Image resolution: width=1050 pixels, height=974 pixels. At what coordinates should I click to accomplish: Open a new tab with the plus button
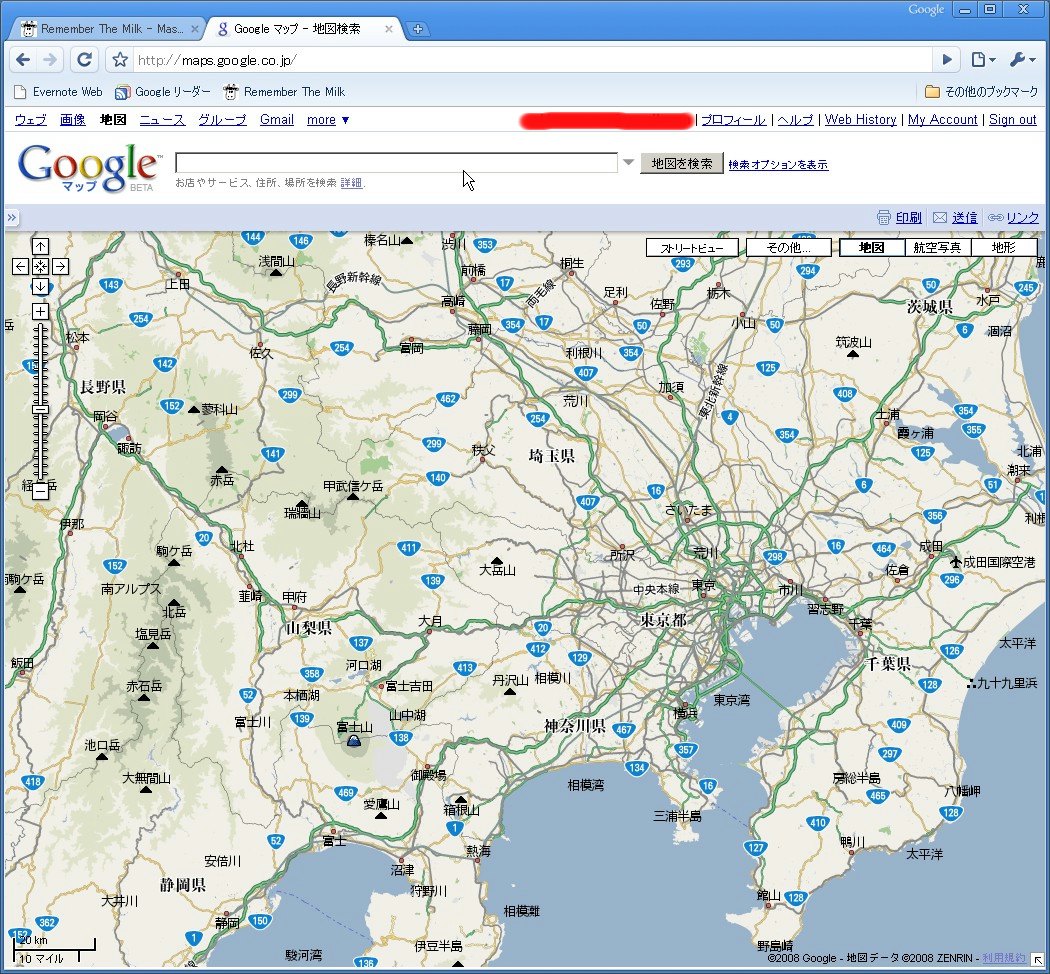pyautogui.click(x=418, y=29)
